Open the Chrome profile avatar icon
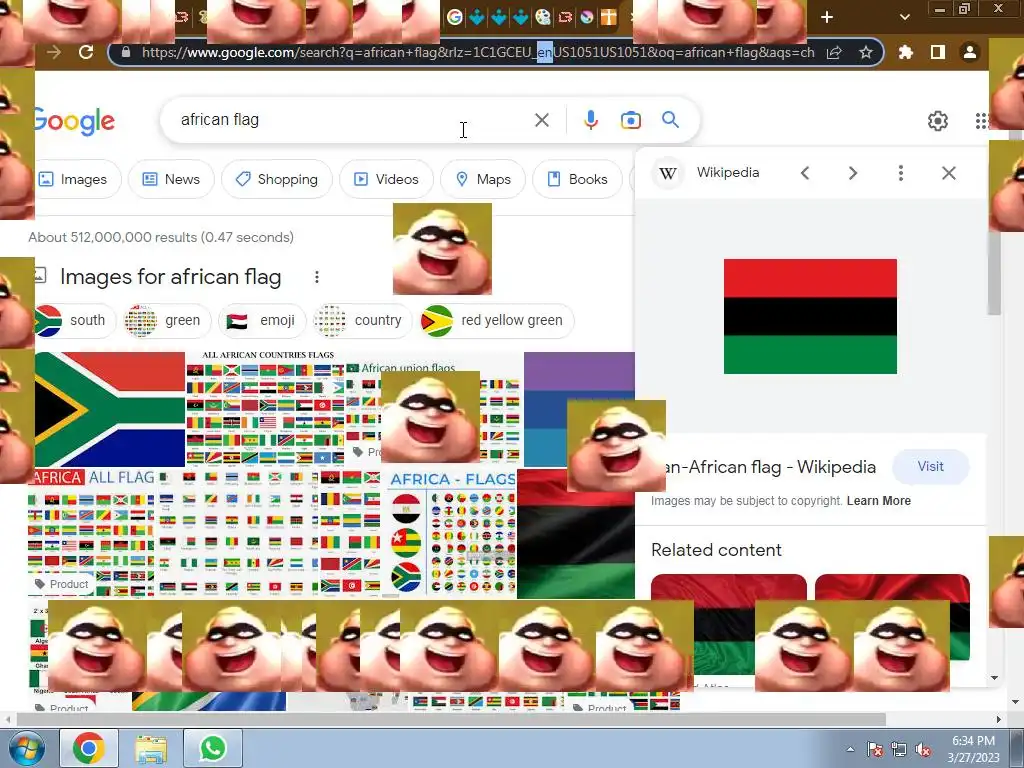Viewport: 1024px width, 768px height. 970,52
